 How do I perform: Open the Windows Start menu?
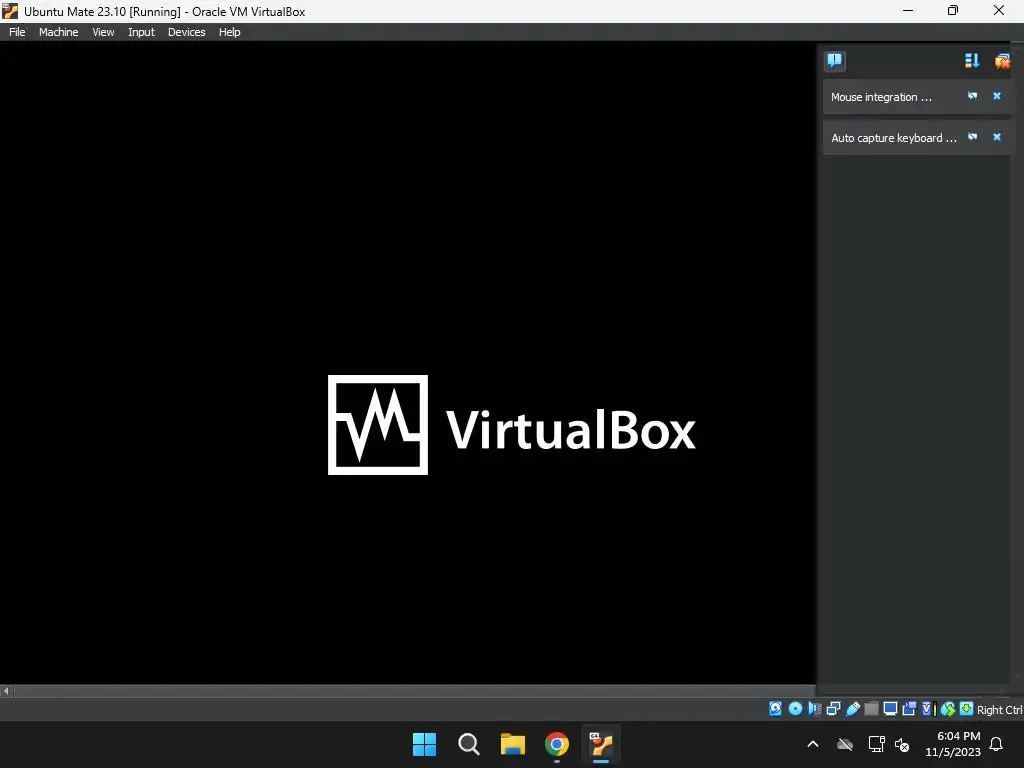(x=424, y=744)
